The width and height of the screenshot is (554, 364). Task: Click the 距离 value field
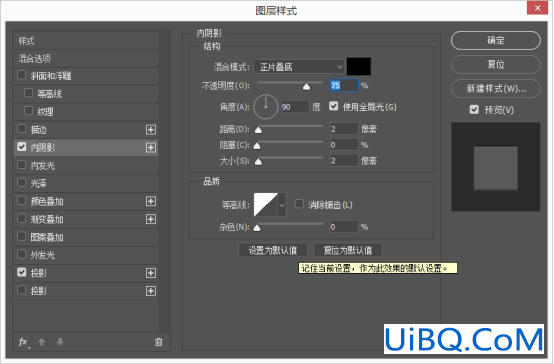[344, 129]
